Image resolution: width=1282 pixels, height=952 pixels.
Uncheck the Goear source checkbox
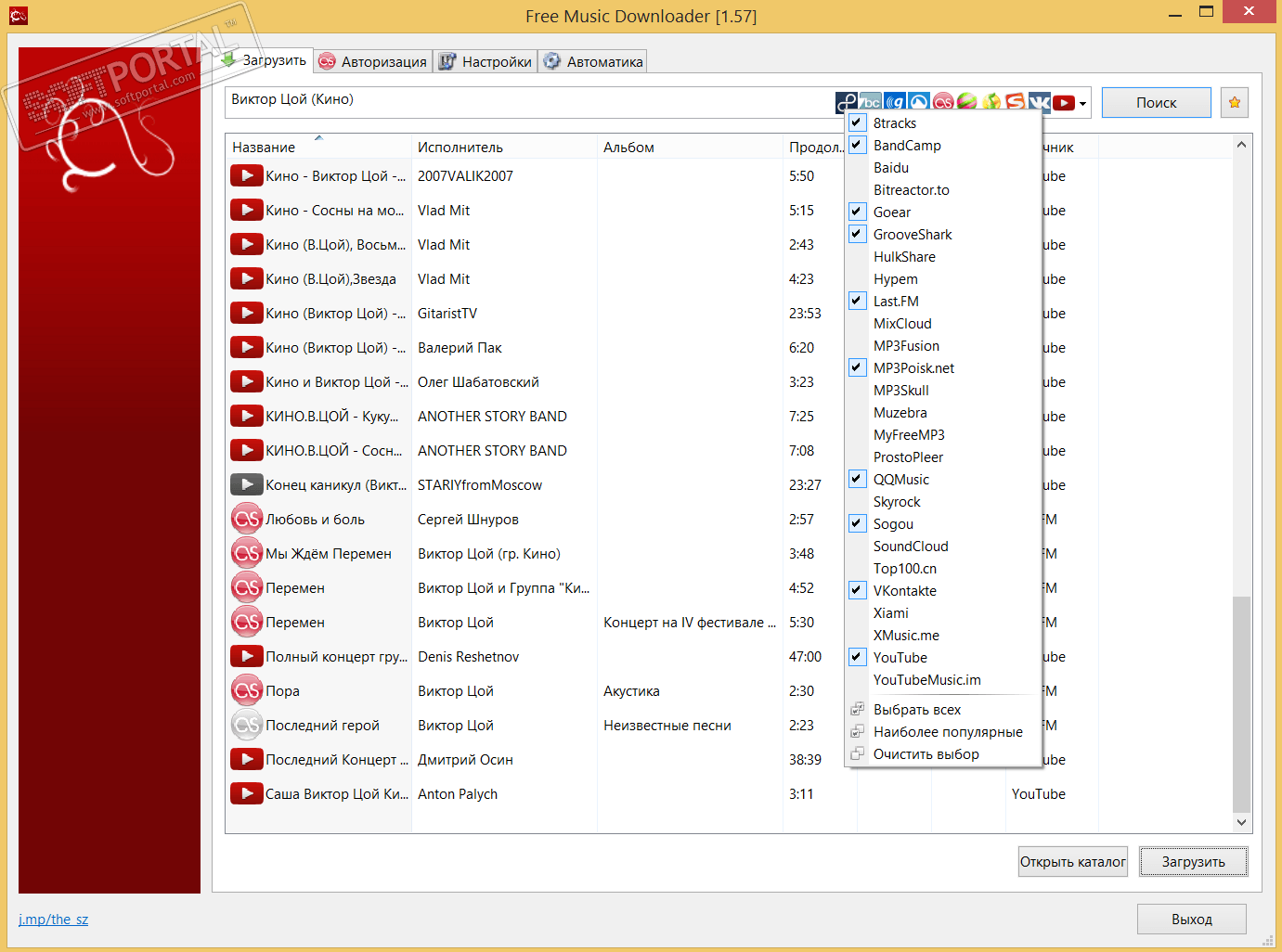coord(858,212)
